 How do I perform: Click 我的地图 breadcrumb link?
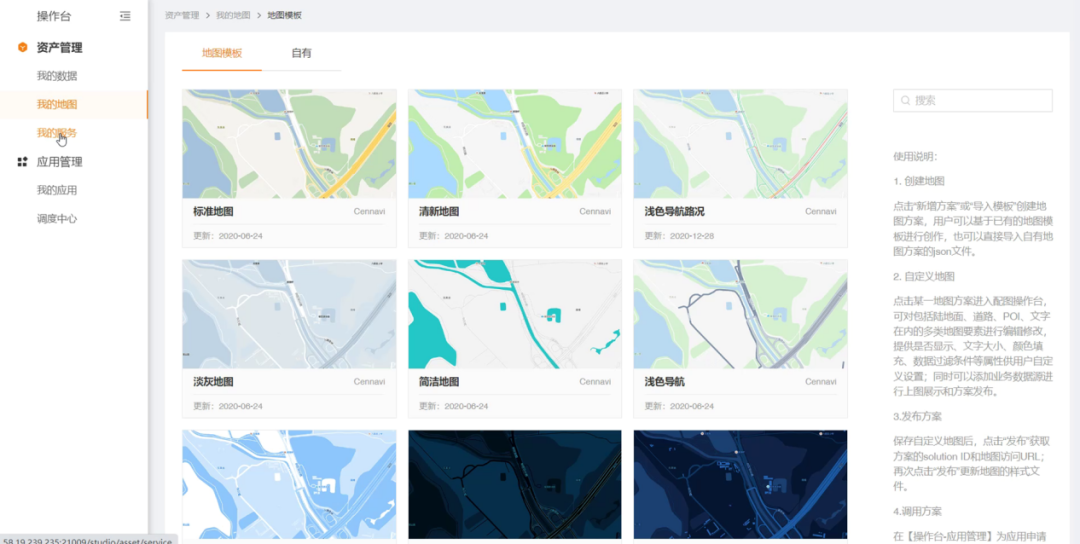234,16
